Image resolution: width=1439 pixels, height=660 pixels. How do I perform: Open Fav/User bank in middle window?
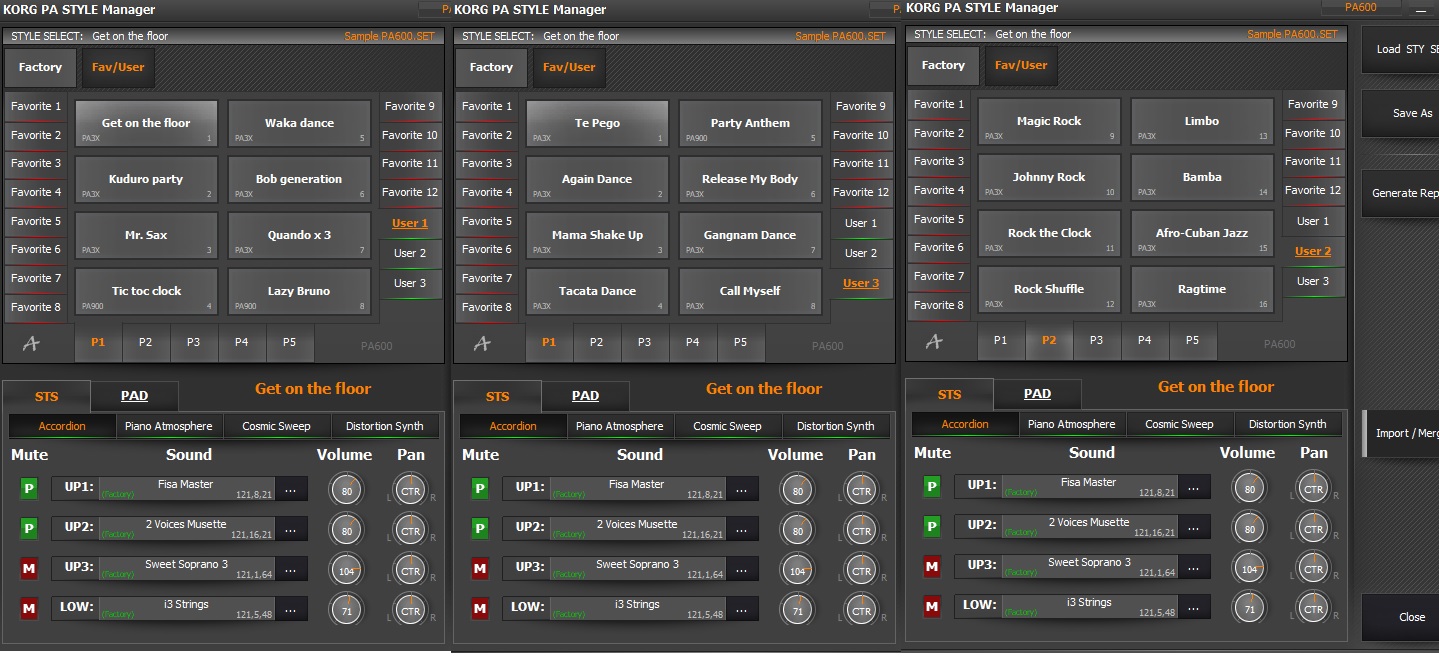click(x=568, y=68)
